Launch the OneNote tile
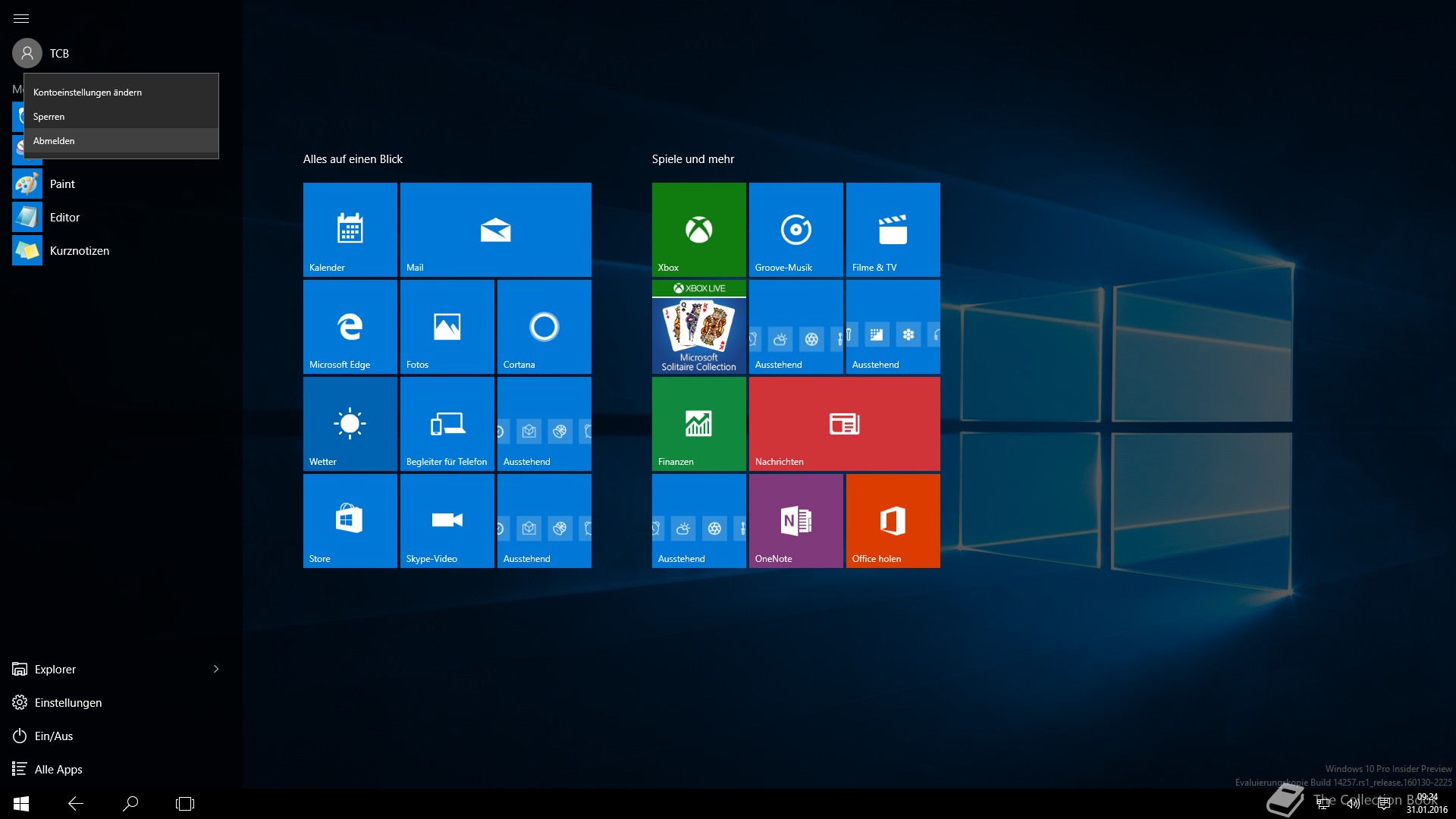 796,521
